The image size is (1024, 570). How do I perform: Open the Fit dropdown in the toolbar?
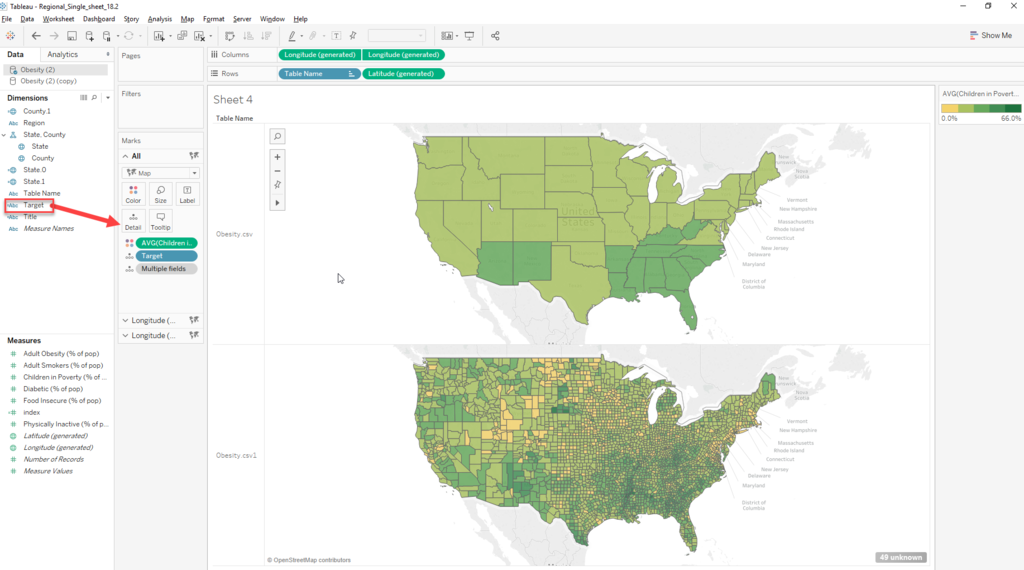pos(397,36)
